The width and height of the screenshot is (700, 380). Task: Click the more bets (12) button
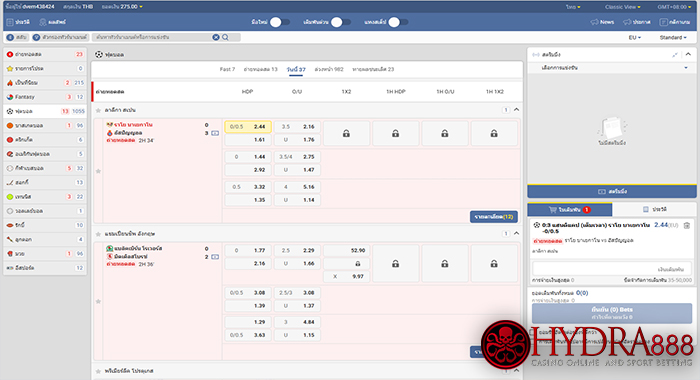494,217
